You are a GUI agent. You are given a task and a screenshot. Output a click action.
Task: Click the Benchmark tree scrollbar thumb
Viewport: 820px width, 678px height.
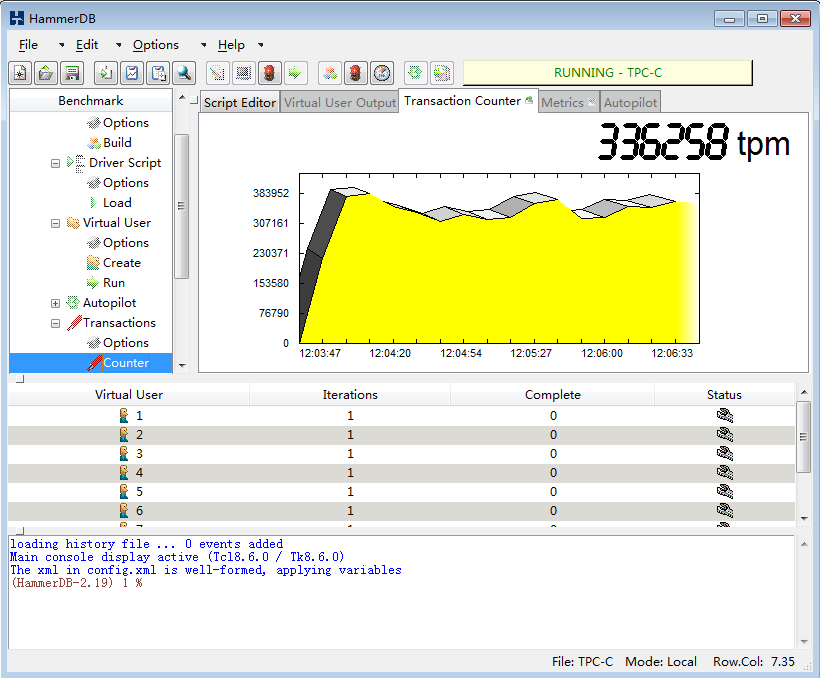pyautogui.click(x=181, y=206)
